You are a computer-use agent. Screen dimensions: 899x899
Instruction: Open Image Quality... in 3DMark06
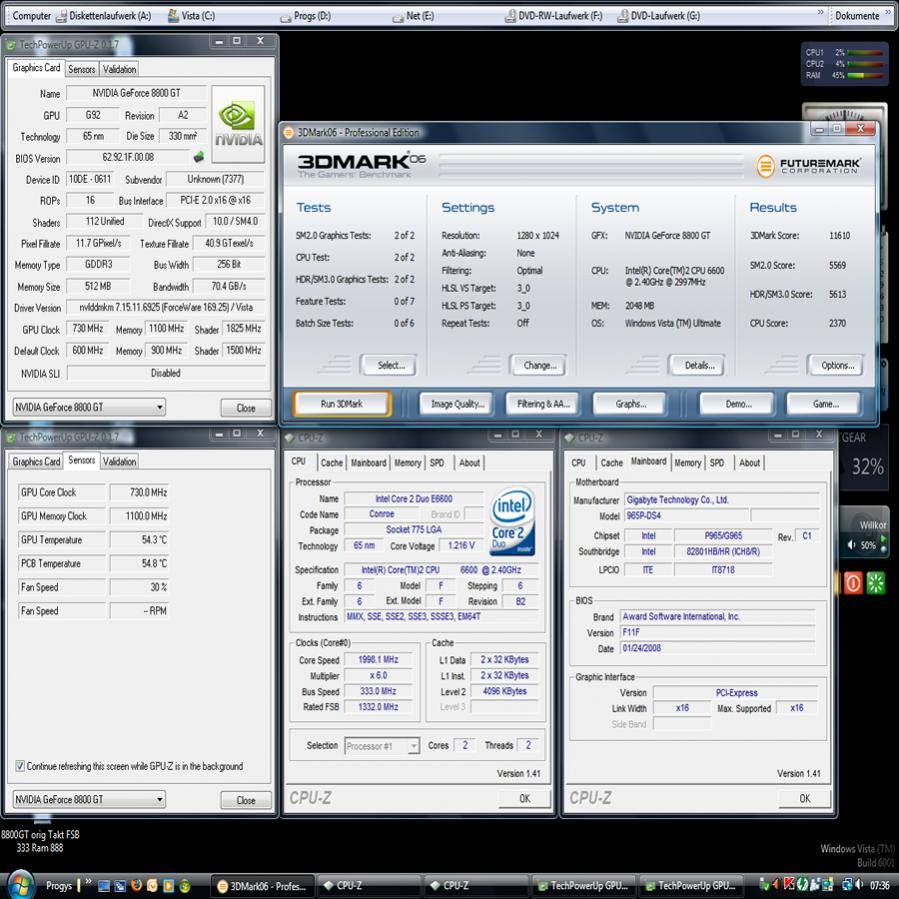[457, 404]
